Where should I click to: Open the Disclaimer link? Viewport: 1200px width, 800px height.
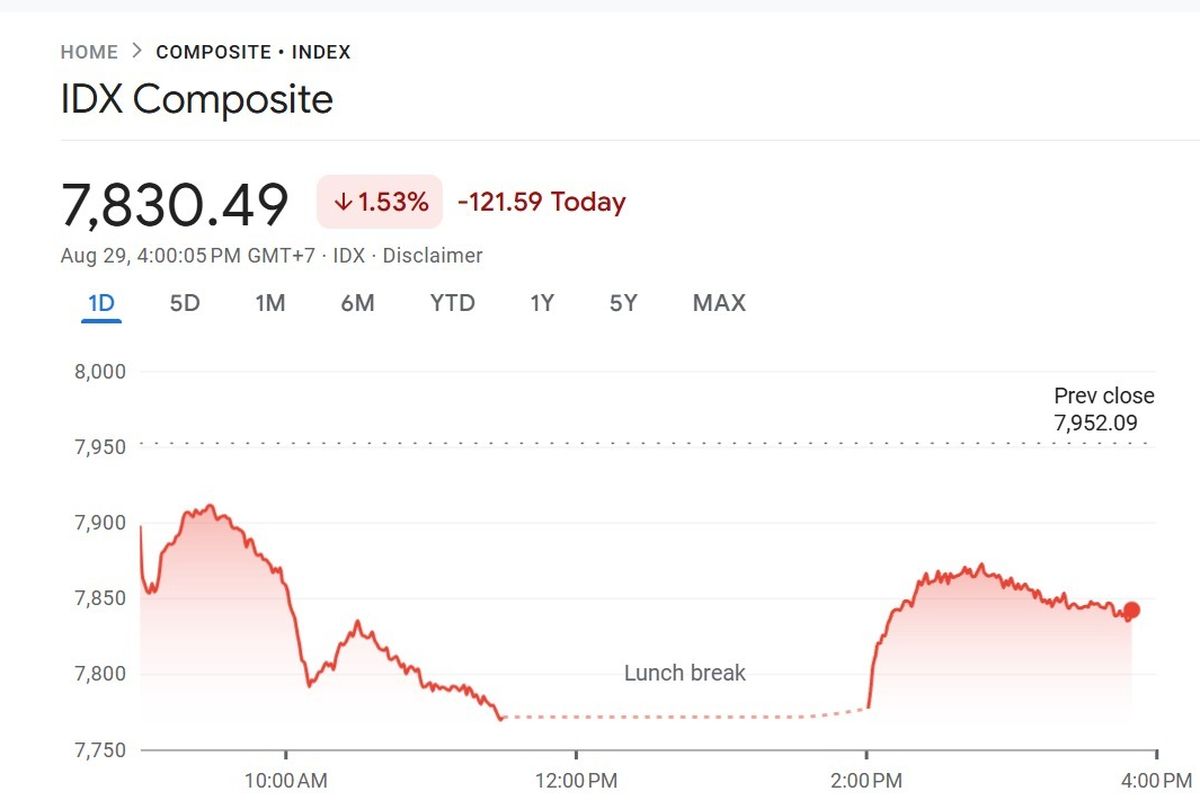tap(432, 256)
